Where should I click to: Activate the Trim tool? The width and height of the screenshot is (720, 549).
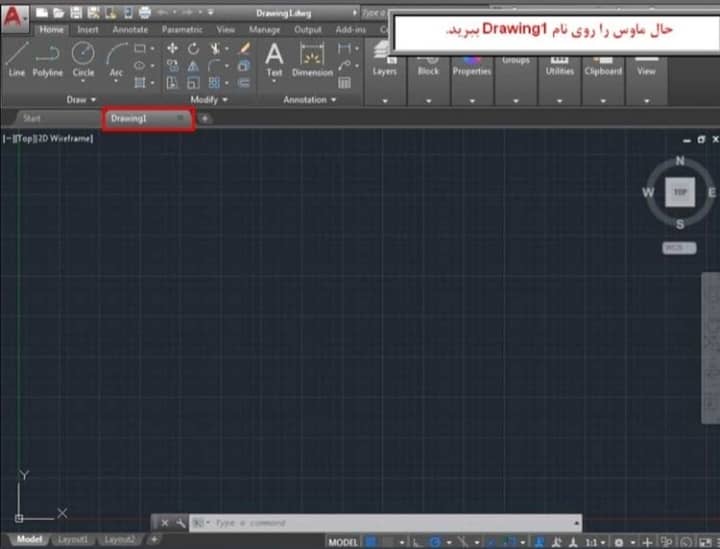pos(214,48)
